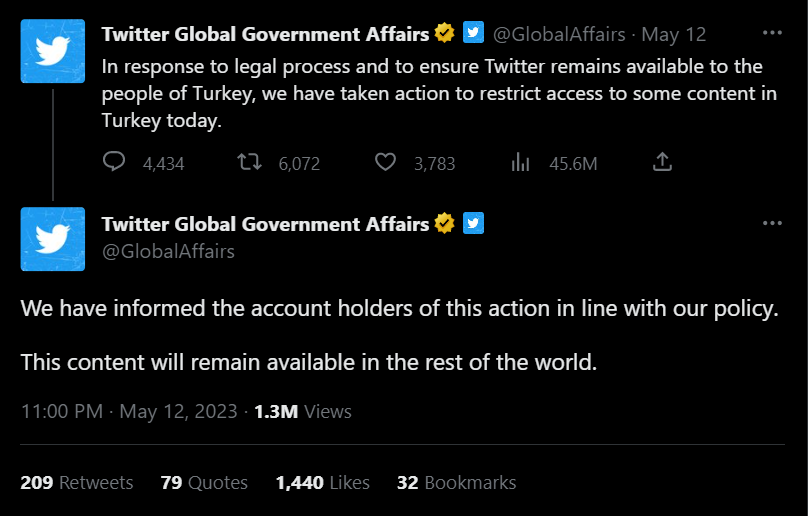Click blue Twitter affiliate badge on second tweet

pos(474,223)
